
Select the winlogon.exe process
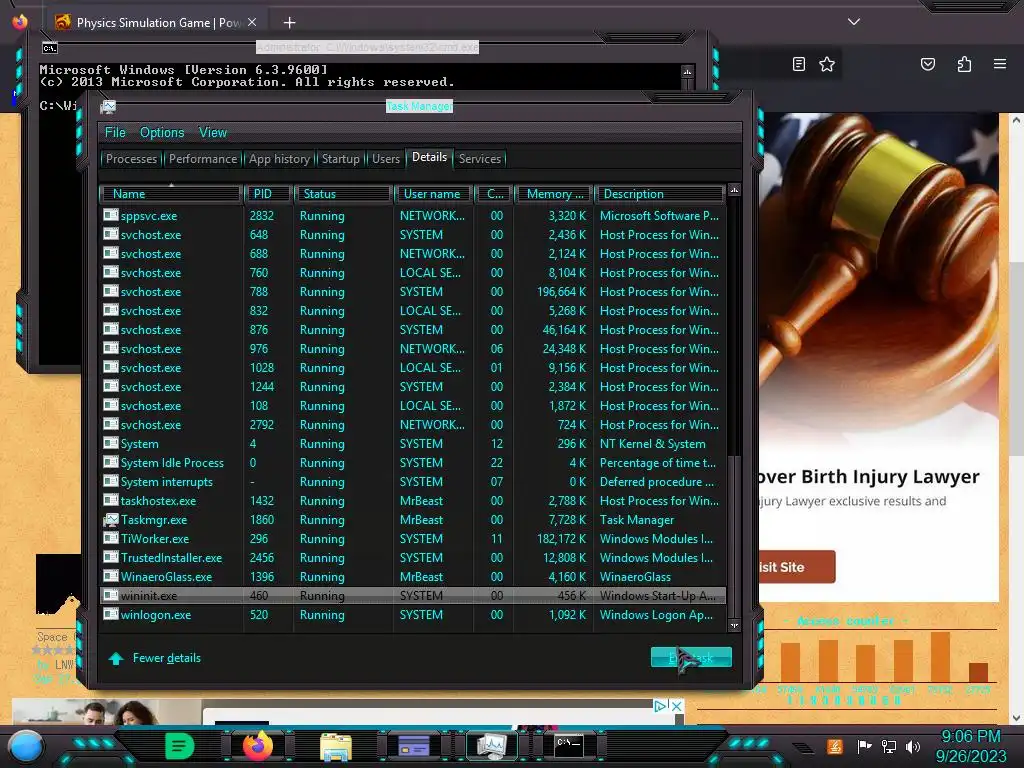coord(413,615)
